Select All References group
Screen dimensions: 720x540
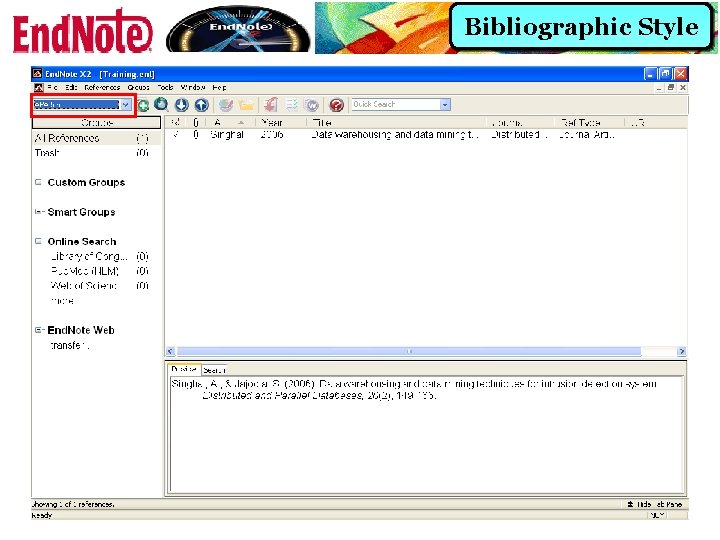pyautogui.click(x=96, y=138)
